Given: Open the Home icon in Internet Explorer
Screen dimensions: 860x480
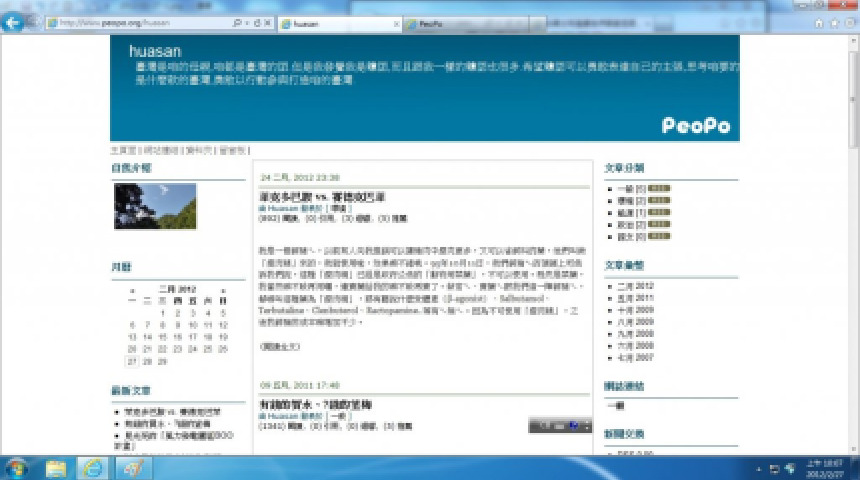Looking at the screenshot, I should (x=820, y=22).
